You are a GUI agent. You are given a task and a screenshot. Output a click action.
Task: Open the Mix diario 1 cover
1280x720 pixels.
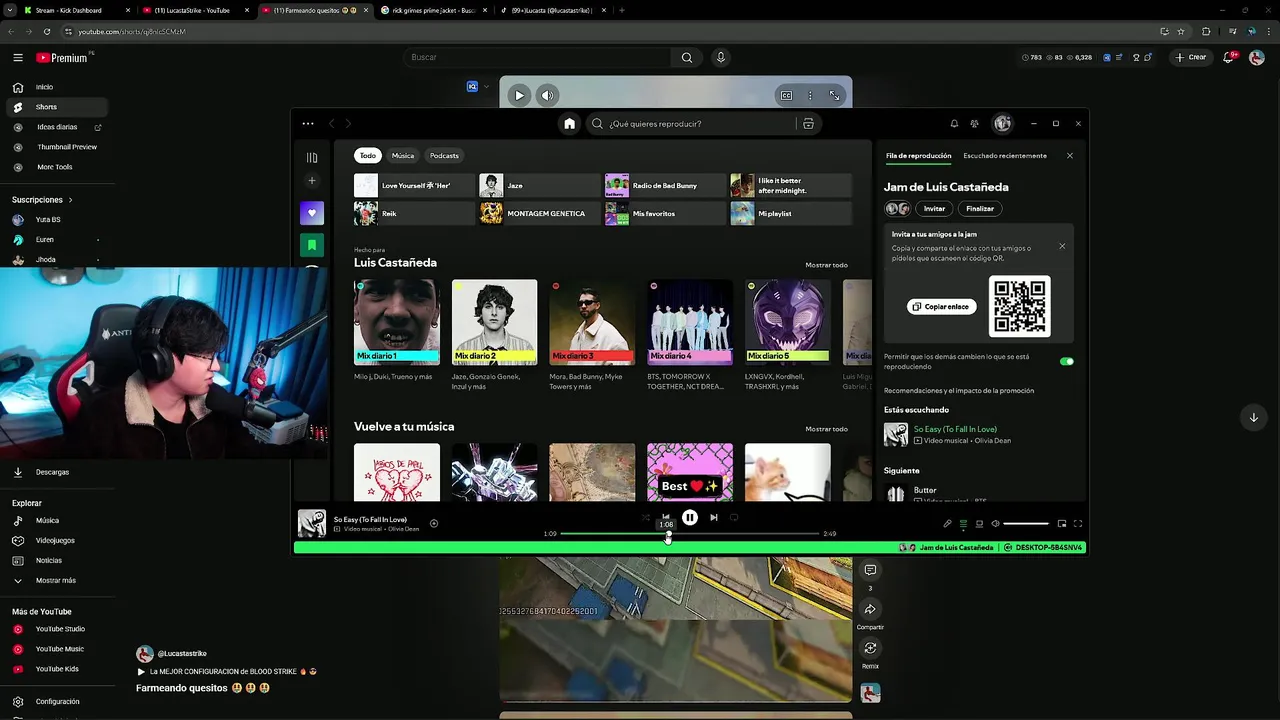click(x=397, y=322)
